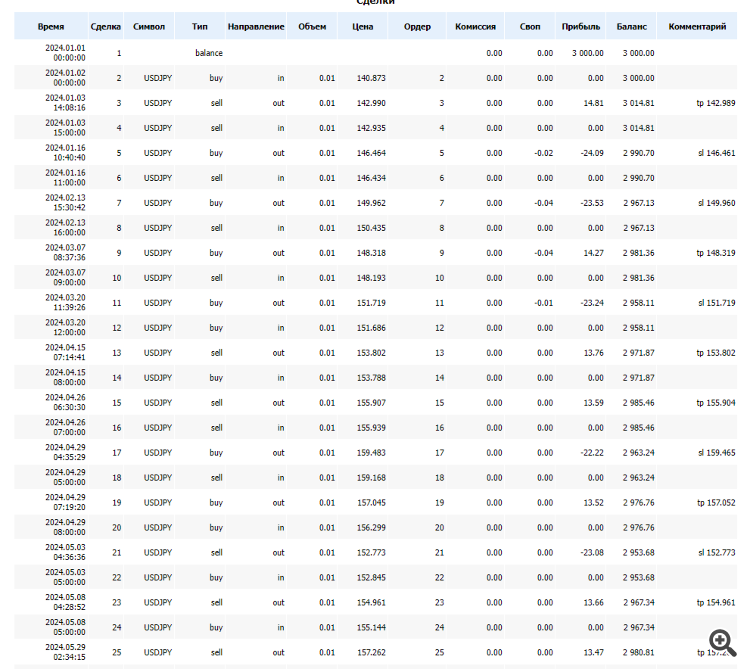Click the comment 'tp 153.802'

click(716, 353)
